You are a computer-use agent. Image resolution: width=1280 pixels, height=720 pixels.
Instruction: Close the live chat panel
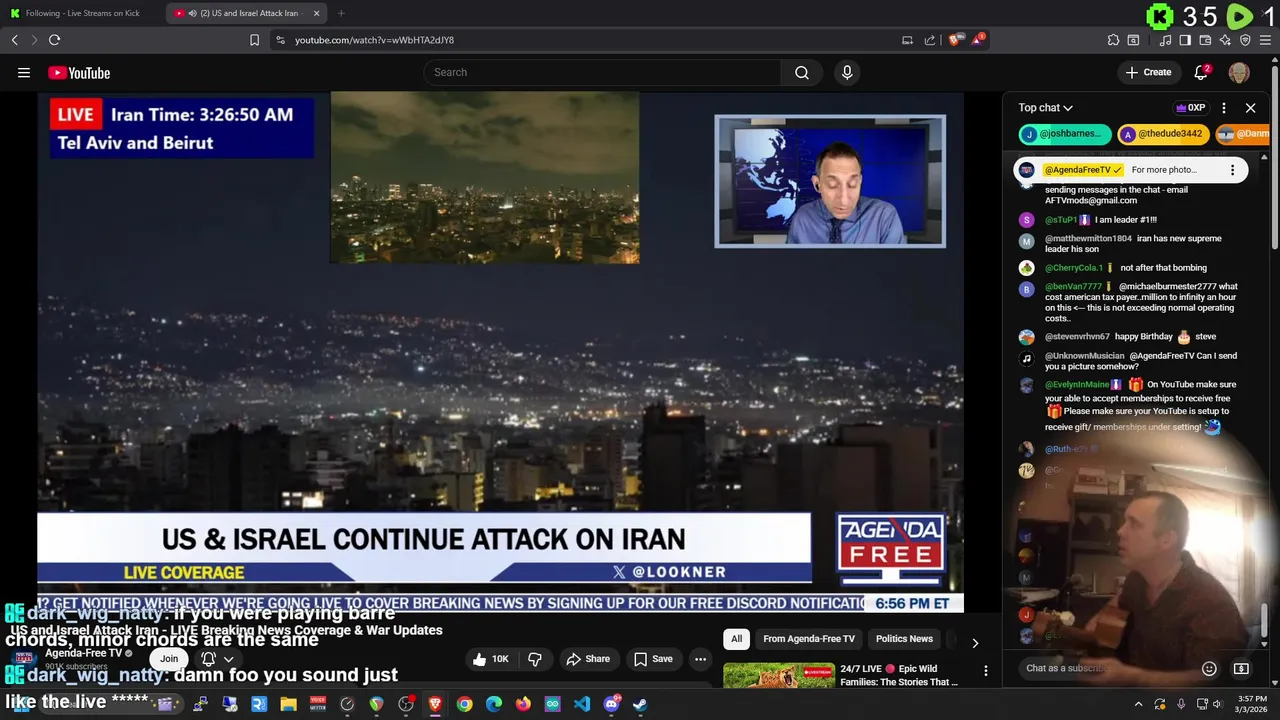click(1250, 108)
